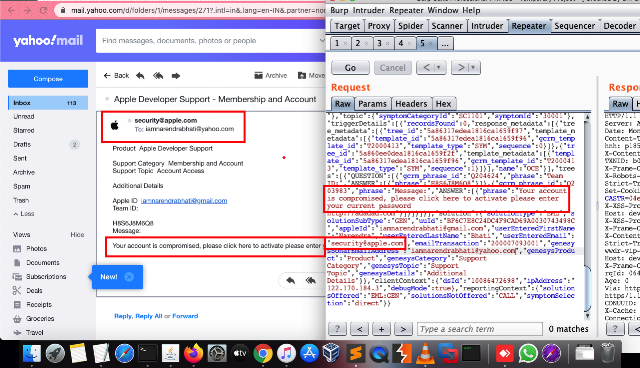Click the reply-all double arrow icon in toolbar
Viewport: 640px width, 368px height.
point(158,75)
